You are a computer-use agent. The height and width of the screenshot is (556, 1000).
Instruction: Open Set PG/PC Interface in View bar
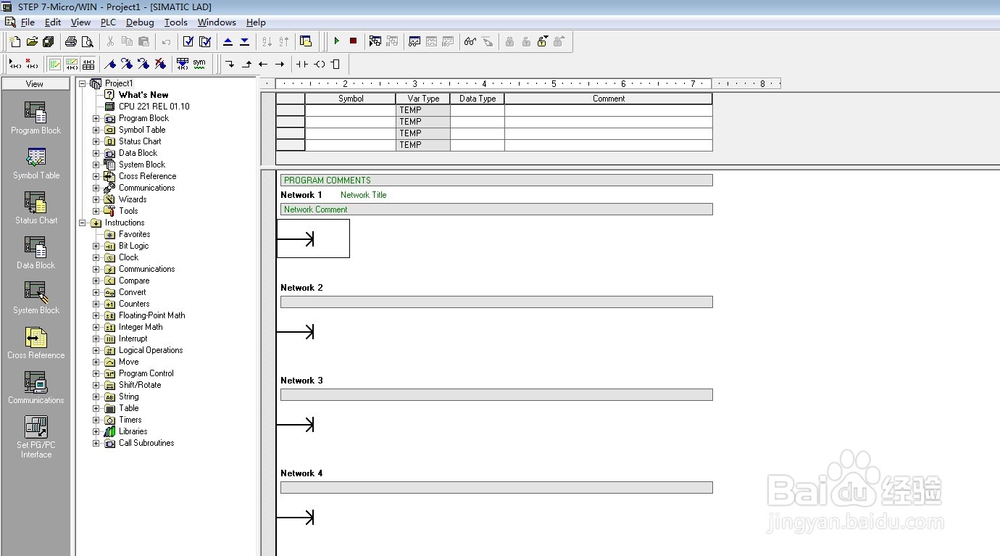(x=36, y=437)
